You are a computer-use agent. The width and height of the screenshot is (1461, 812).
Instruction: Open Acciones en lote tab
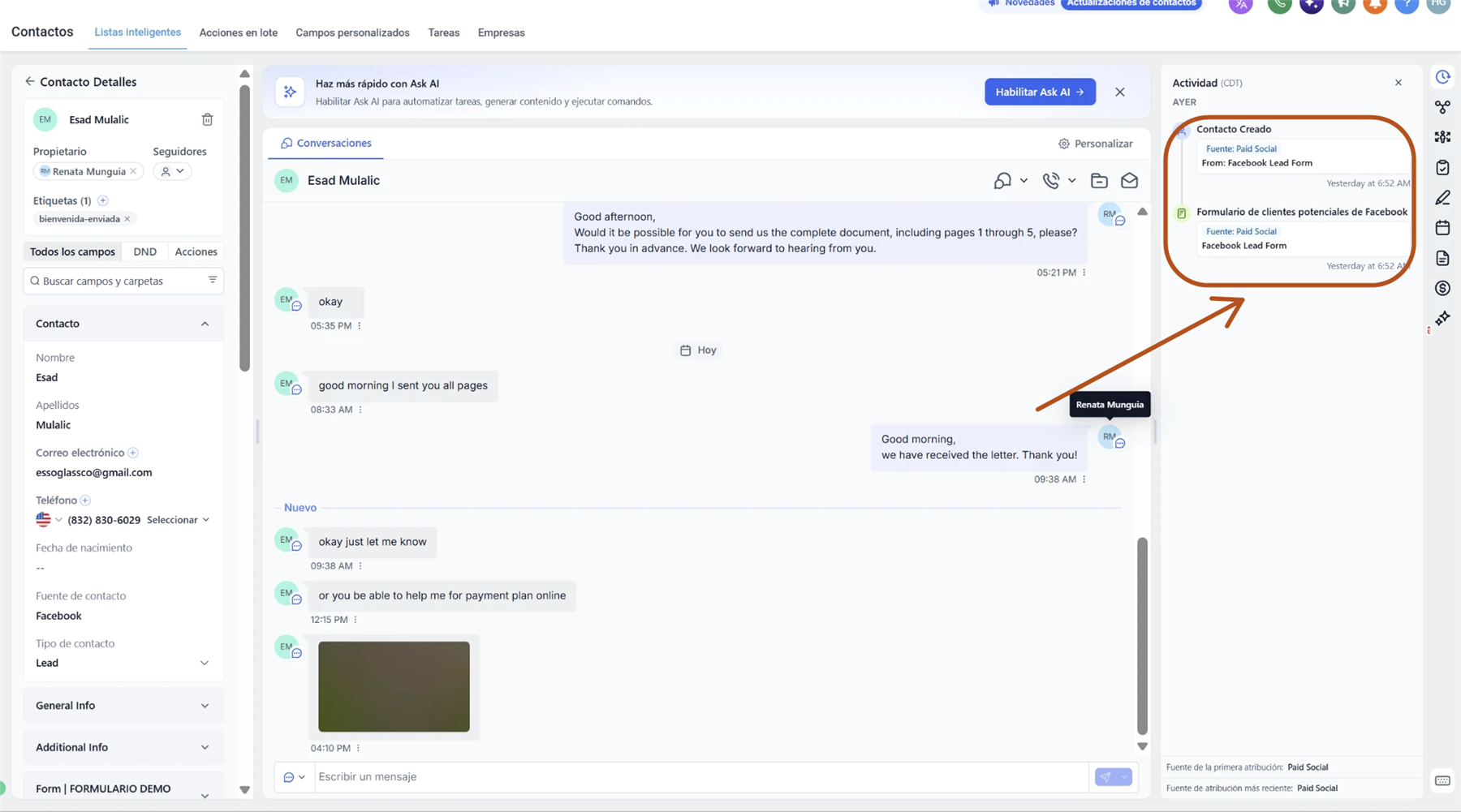(239, 32)
